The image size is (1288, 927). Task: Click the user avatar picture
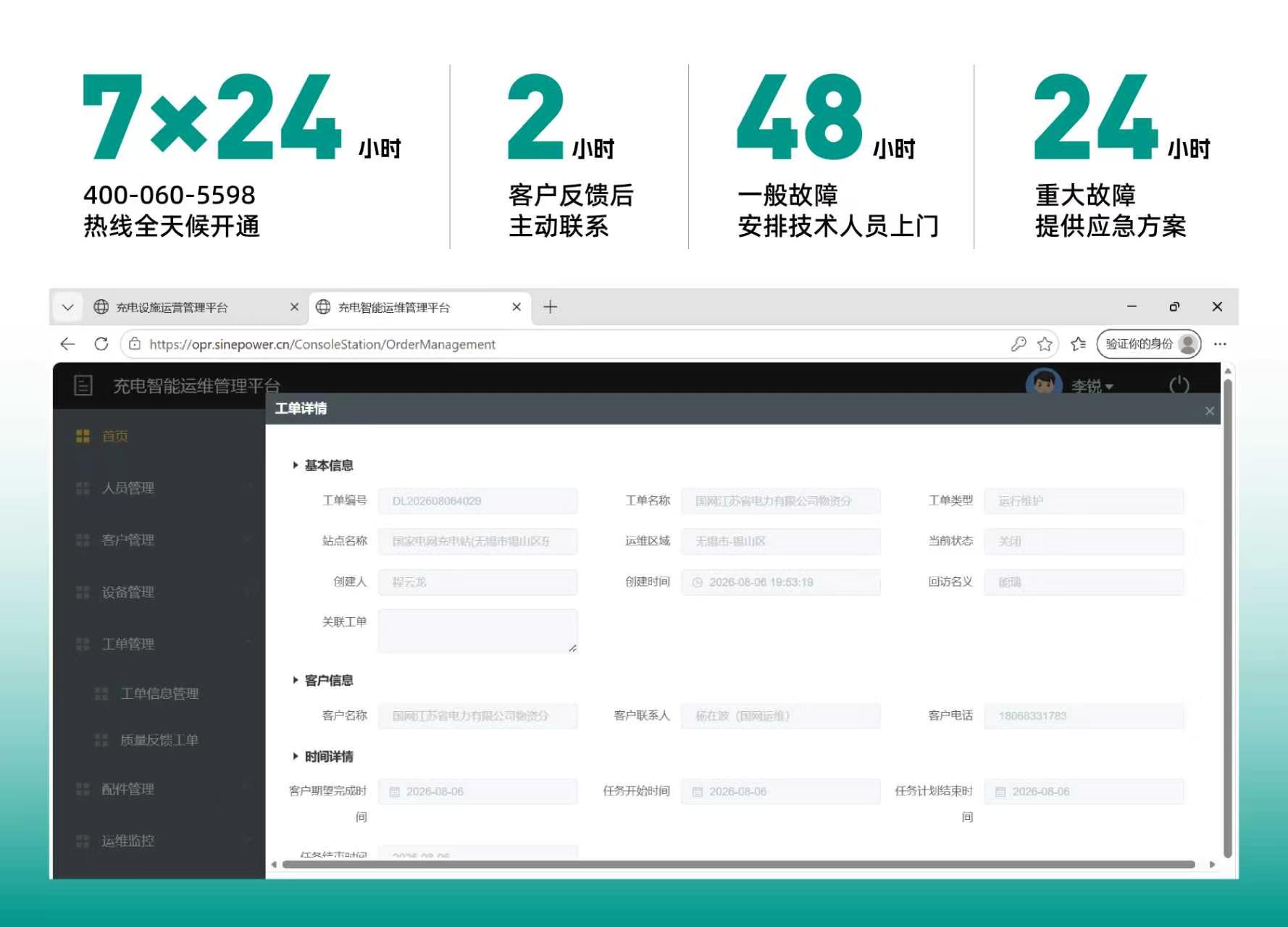1044,381
